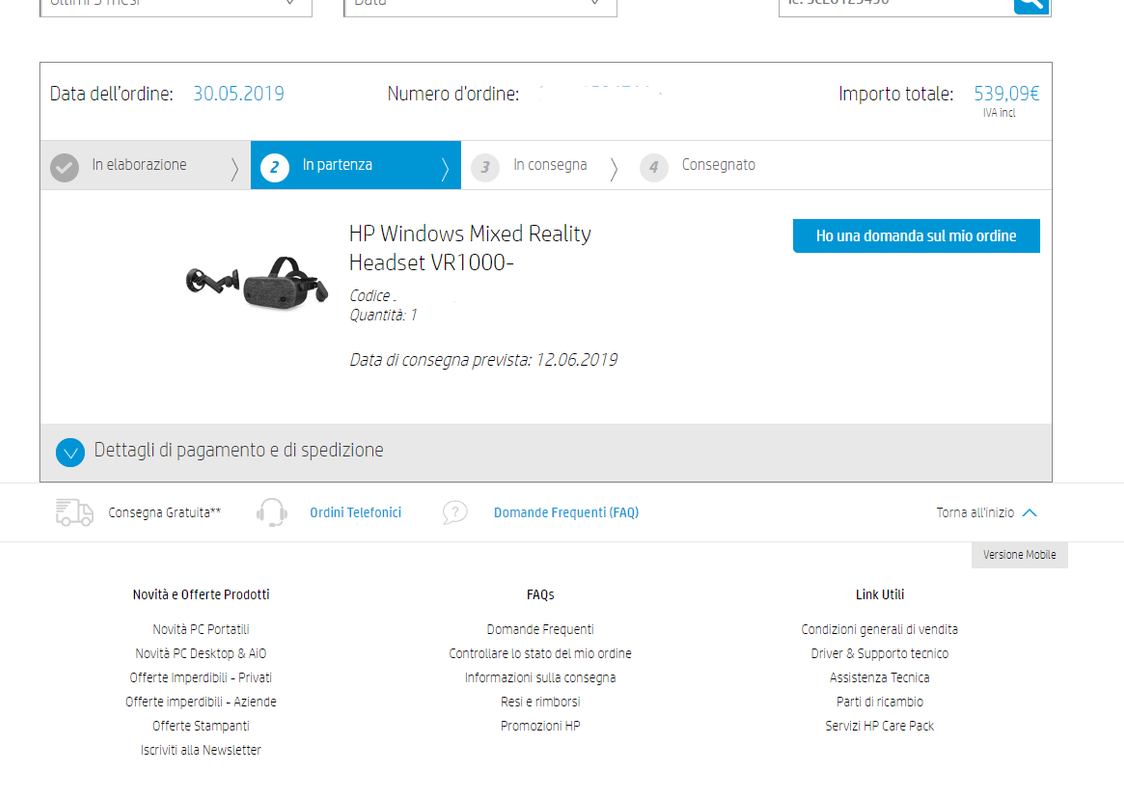Click the step 4 circle icon
The image size is (1124, 800).
click(x=654, y=167)
